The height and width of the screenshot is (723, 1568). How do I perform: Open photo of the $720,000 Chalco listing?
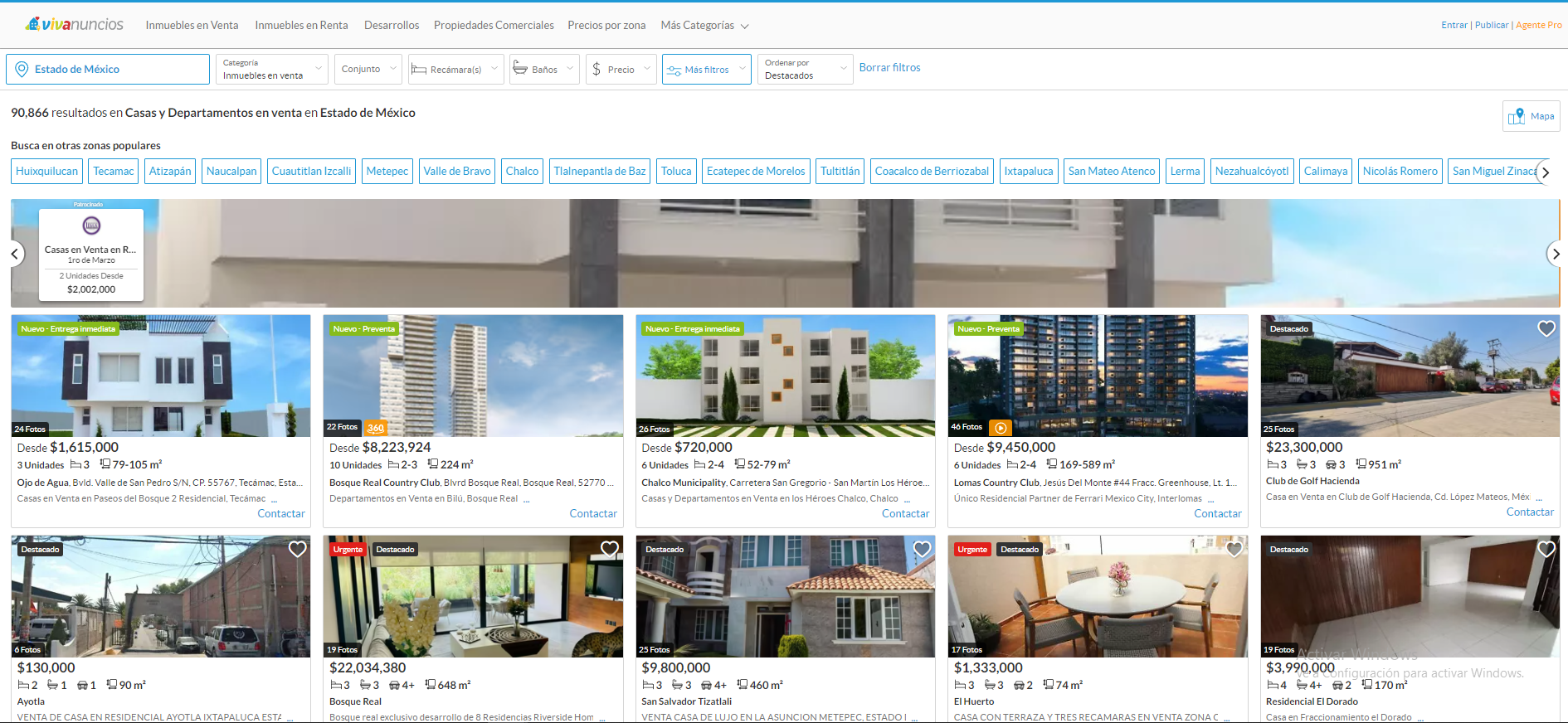pos(786,376)
